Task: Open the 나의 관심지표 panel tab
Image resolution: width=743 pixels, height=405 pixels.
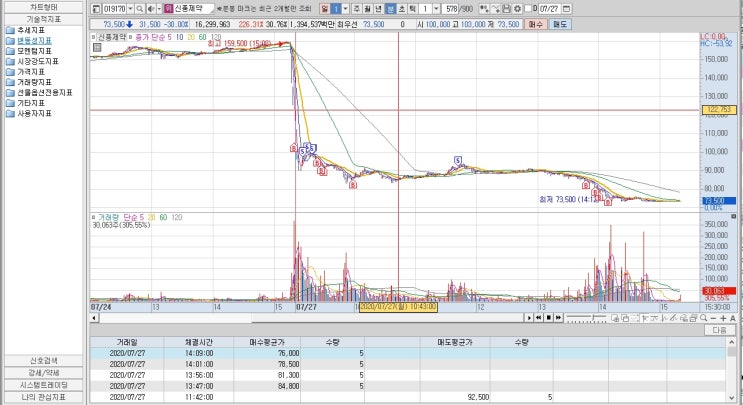Action: pyautogui.click(x=44, y=397)
